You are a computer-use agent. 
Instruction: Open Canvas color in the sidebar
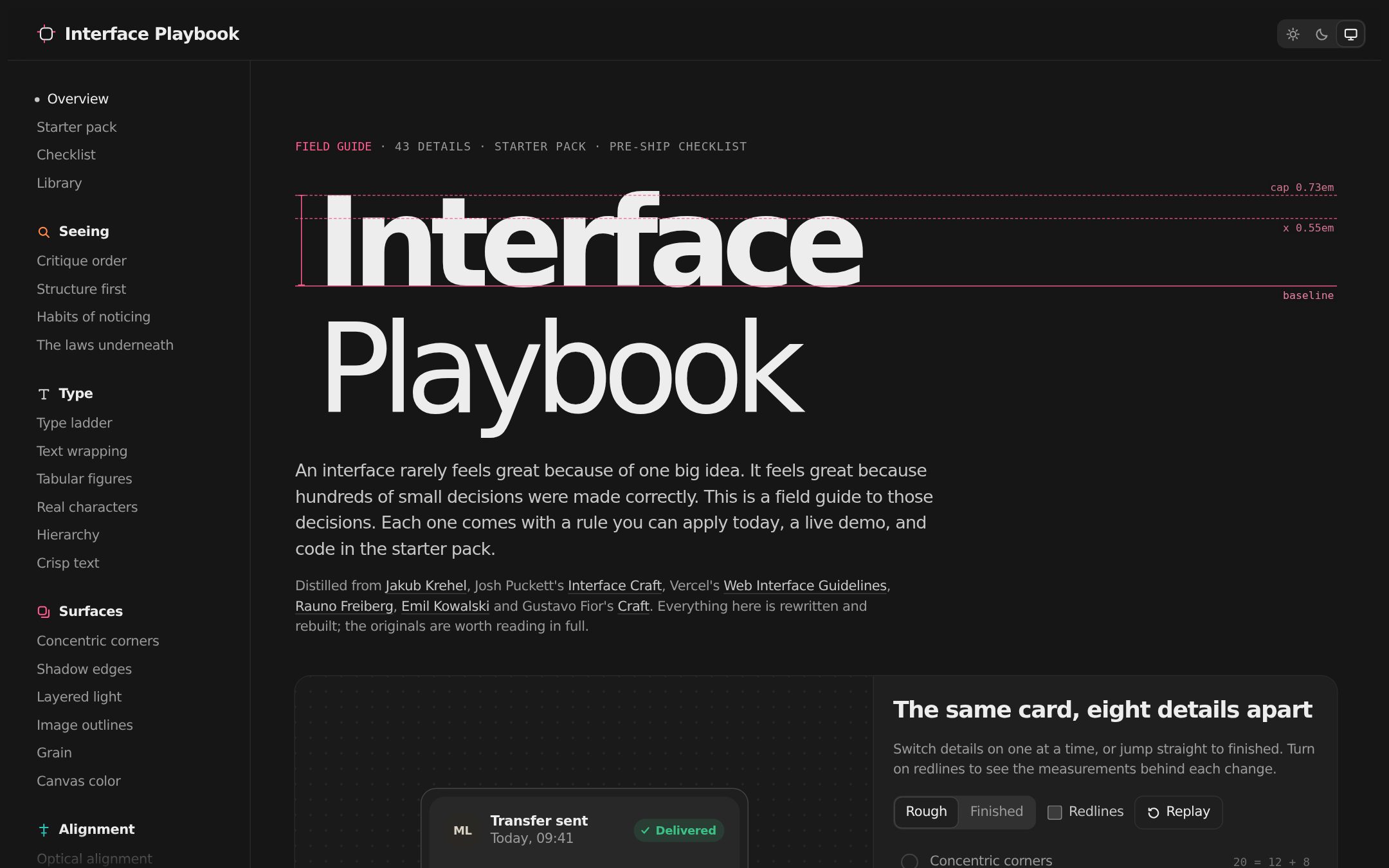(x=78, y=781)
